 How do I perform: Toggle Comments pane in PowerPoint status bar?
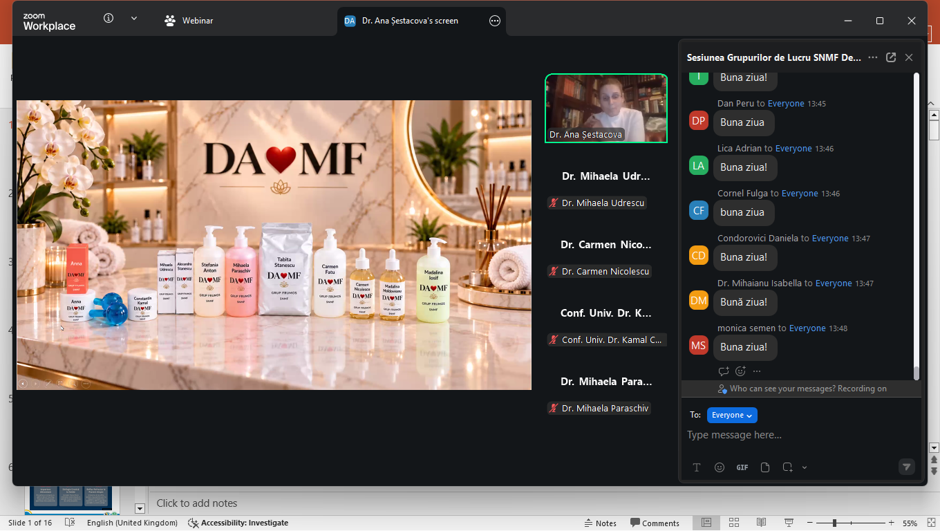tap(655, 523)
